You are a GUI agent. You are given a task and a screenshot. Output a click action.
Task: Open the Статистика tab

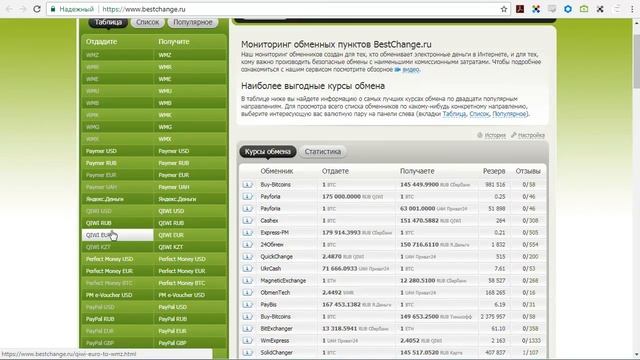[322, 151]
